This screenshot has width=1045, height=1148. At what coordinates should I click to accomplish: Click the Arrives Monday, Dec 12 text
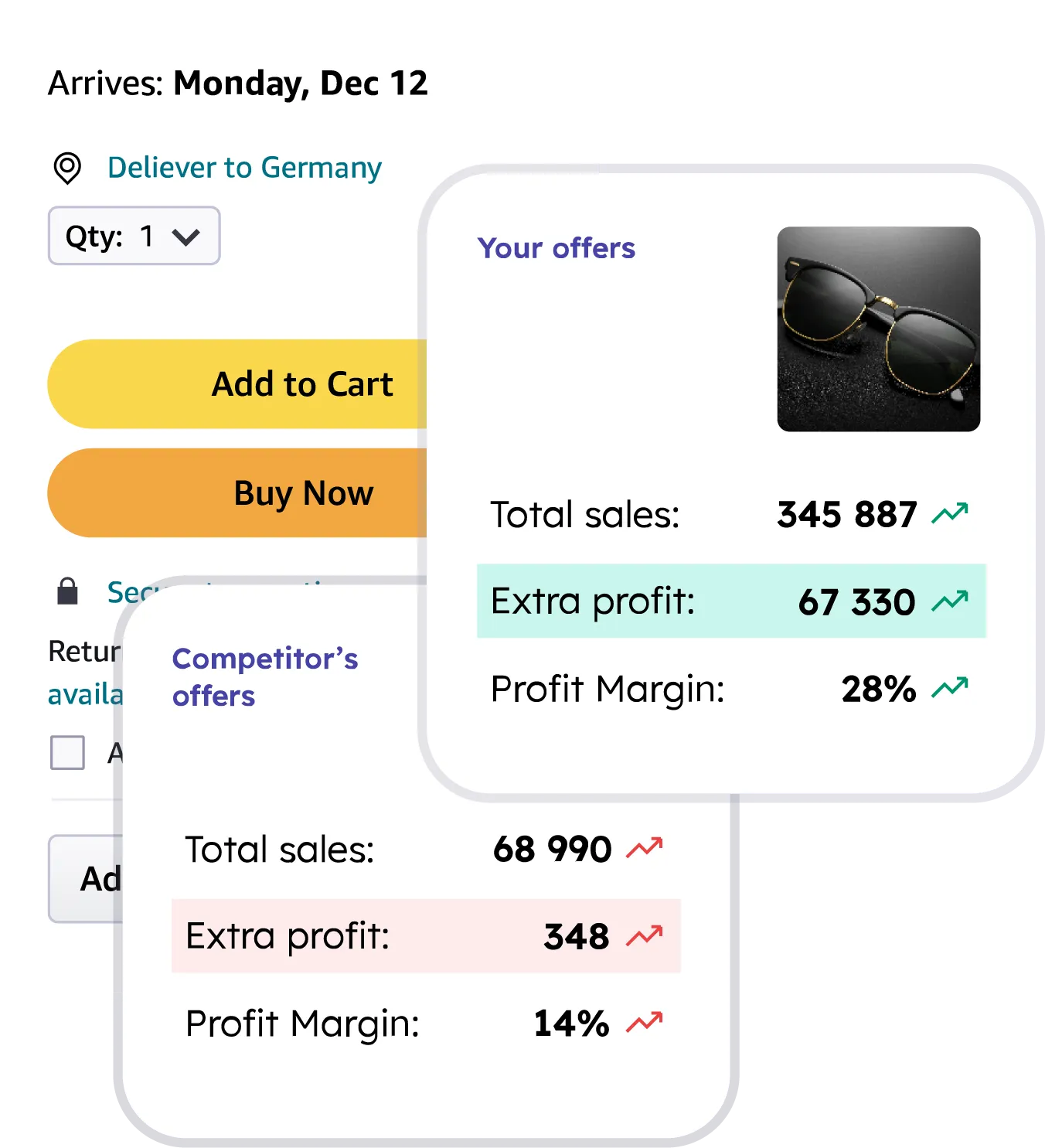coord(237,83)
